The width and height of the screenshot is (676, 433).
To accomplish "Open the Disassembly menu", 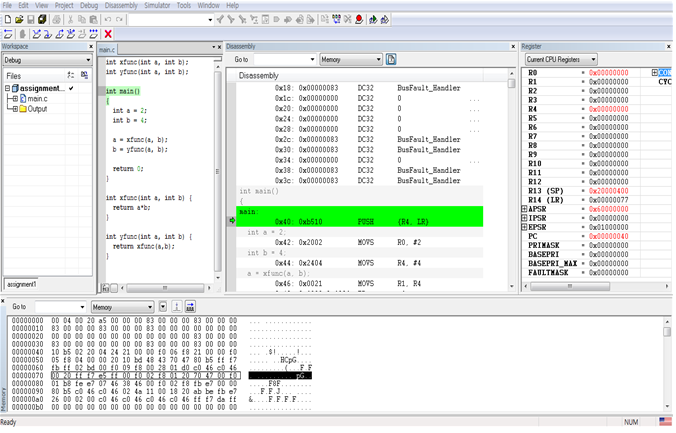I will coord(121,6).
